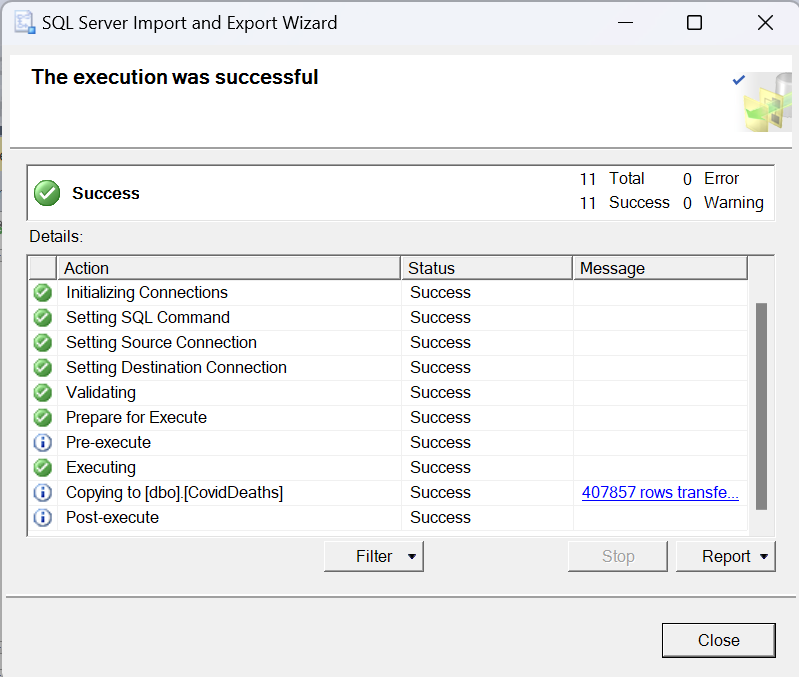Sort by the Action column header
Viewport: 799px width, 677px height.
230,268
